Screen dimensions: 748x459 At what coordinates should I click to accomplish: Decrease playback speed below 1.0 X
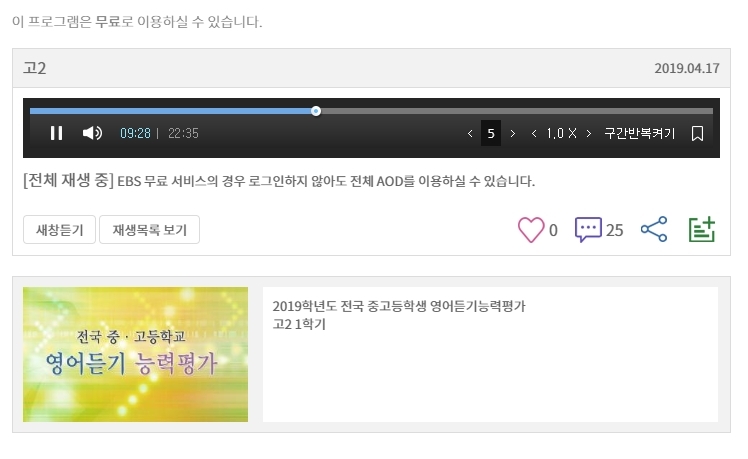[534, 134]
